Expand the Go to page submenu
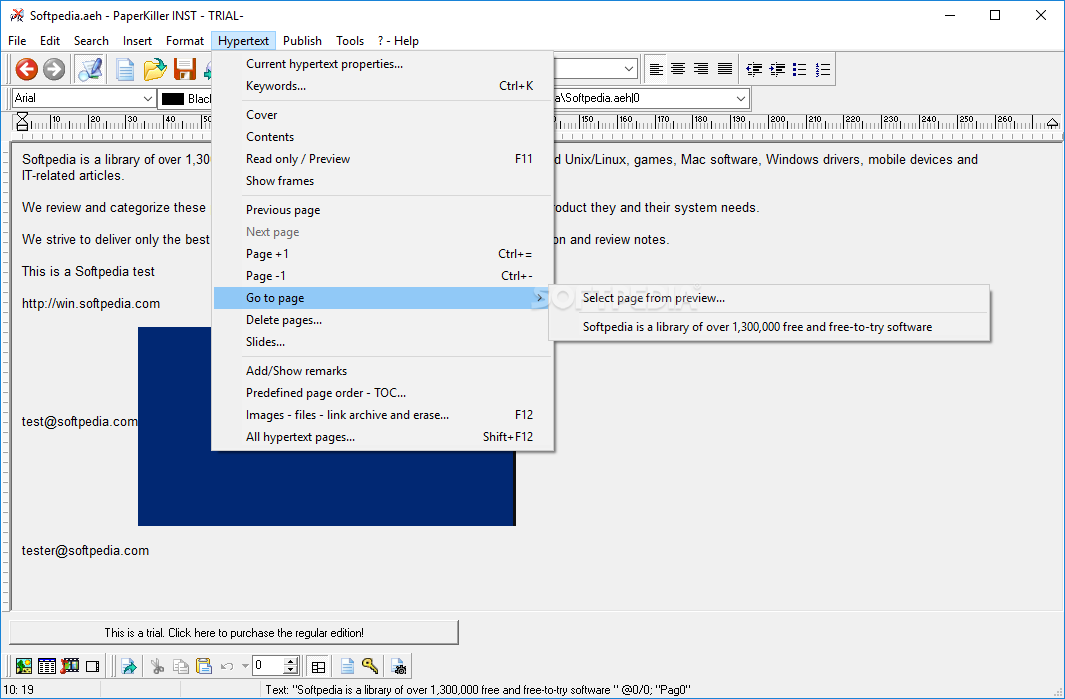The image size is (1065, 699). pos(383,298)
